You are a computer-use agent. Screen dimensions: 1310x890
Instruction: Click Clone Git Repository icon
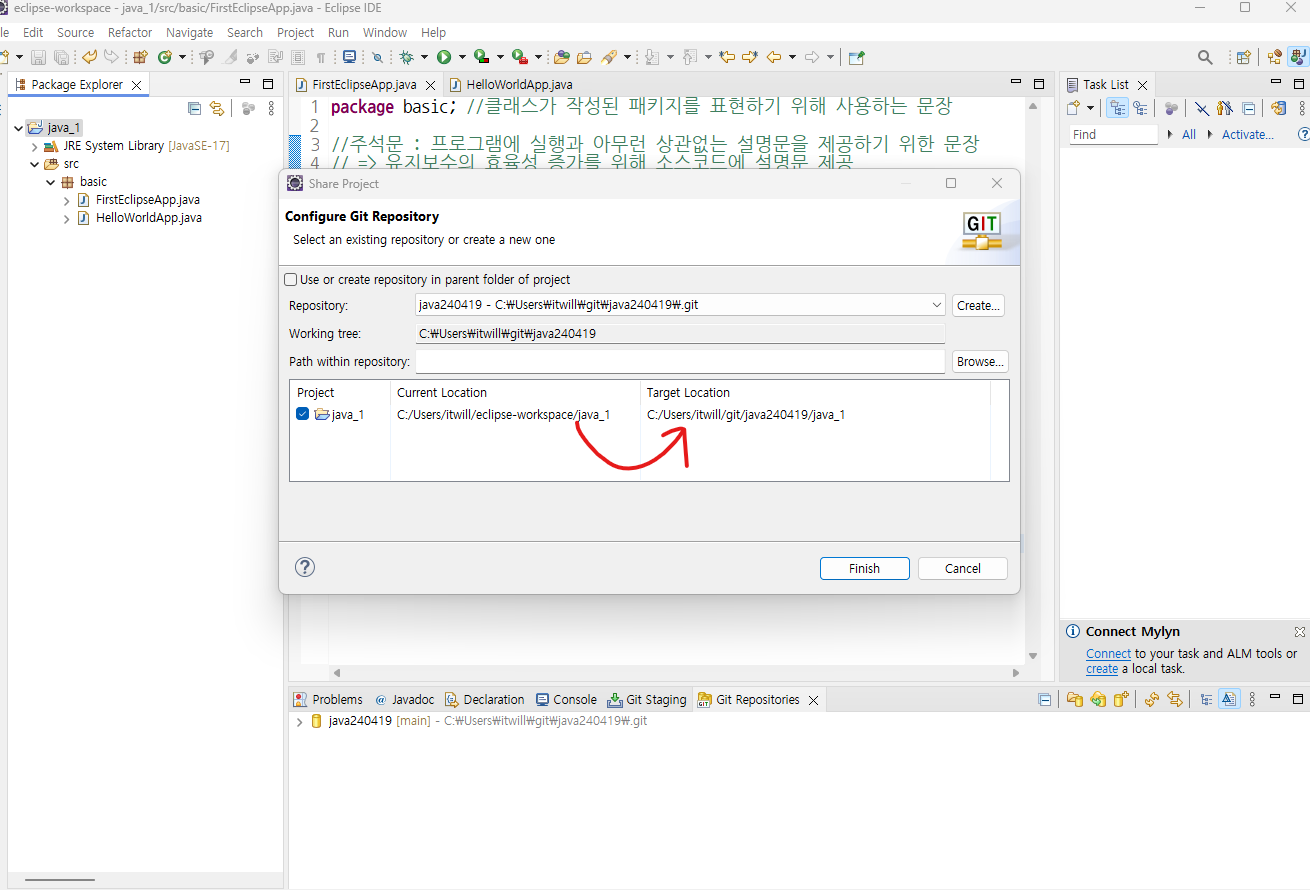(x=1098, y=699)
